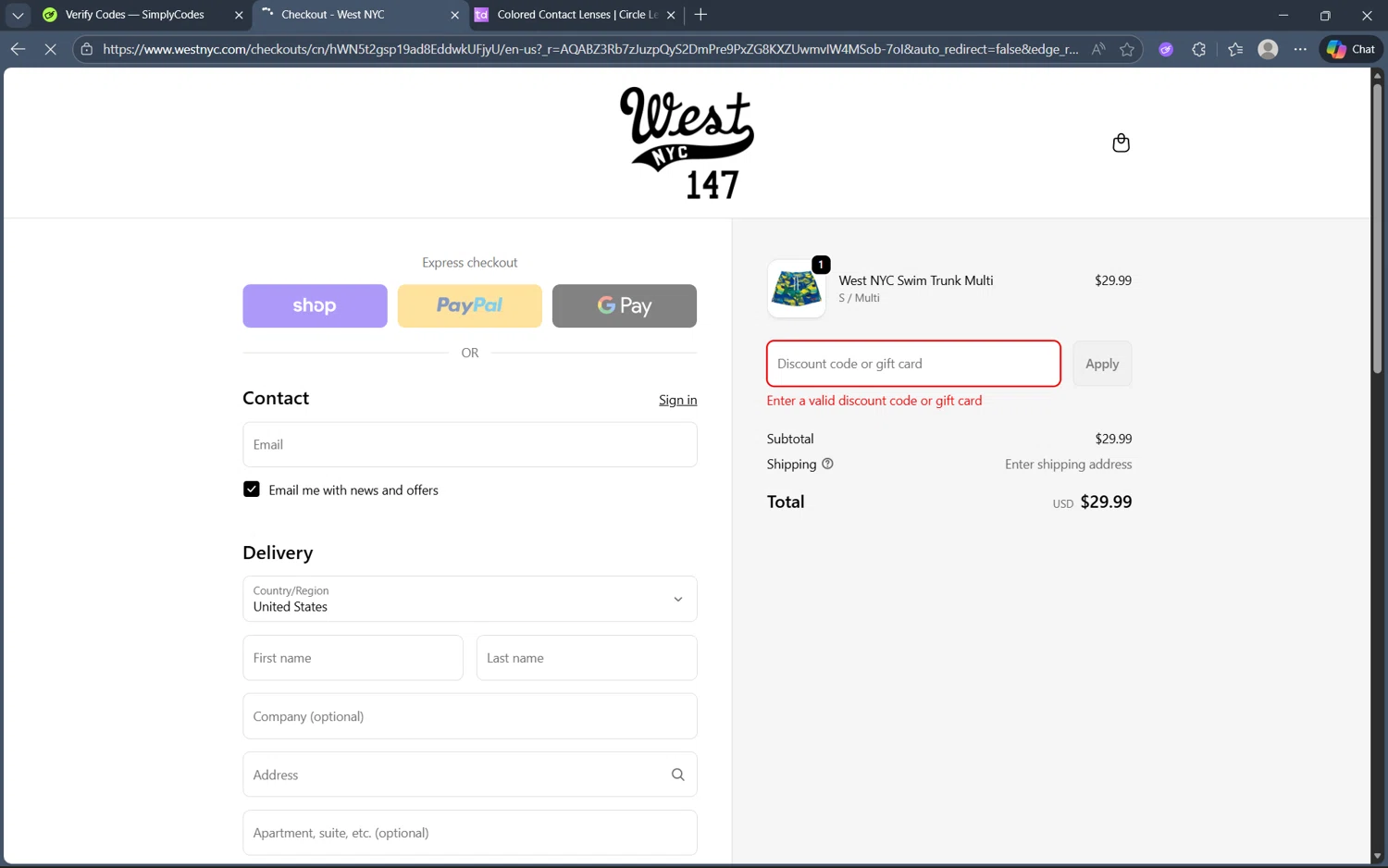Open a new browser tab

(x=700, y=14)
